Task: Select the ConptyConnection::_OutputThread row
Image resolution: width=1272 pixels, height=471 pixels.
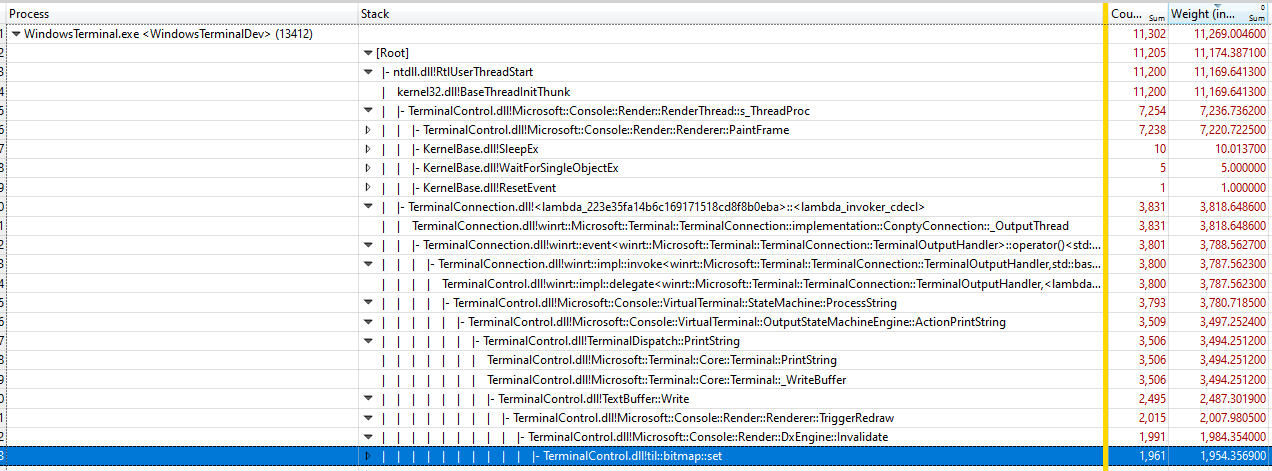Action: [635, 226]
